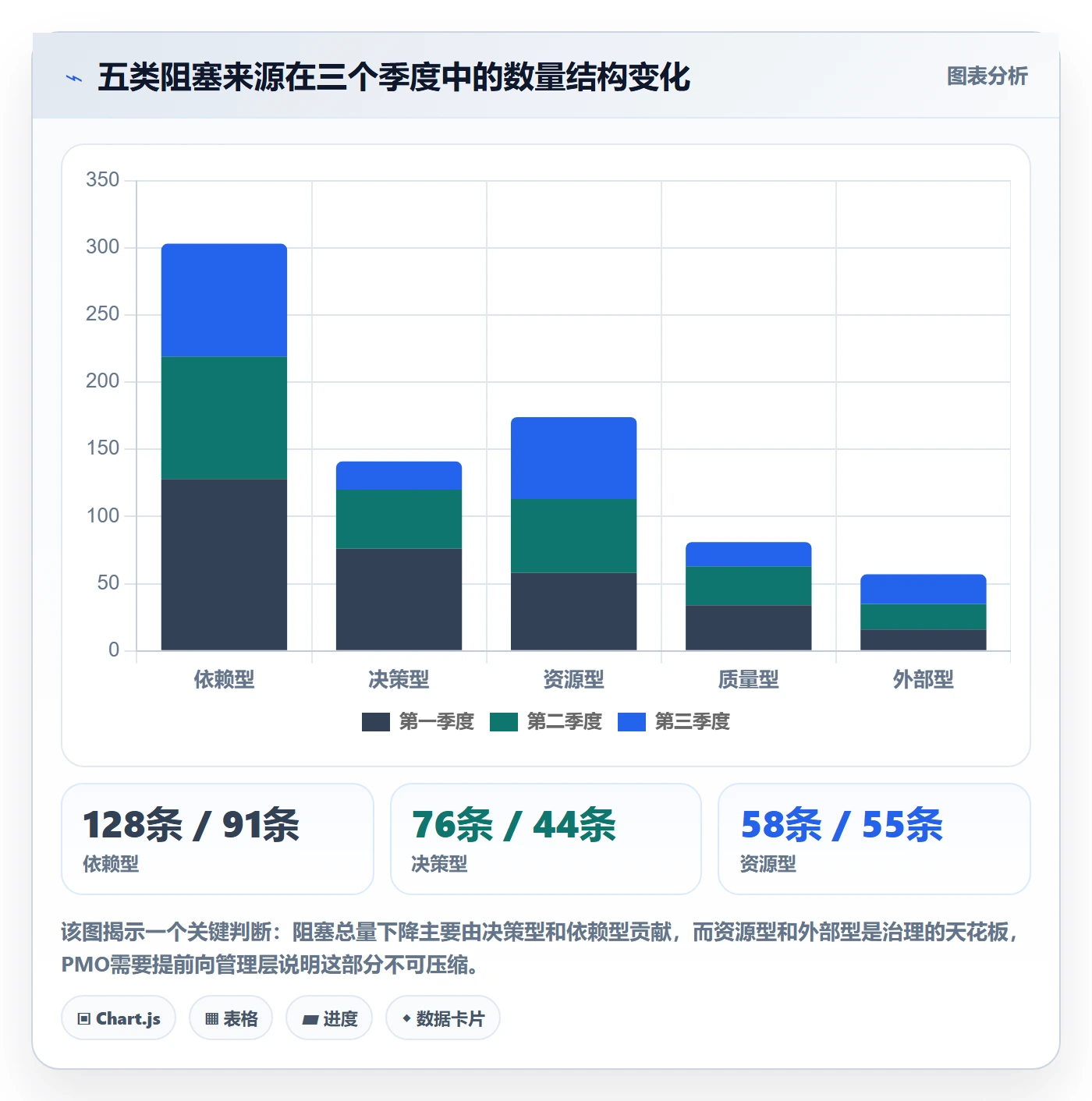The width and height of the screenshot is (1092, 1101).
Task: Toggle the 第二季度 legend color box
Action: coord(503,722)
